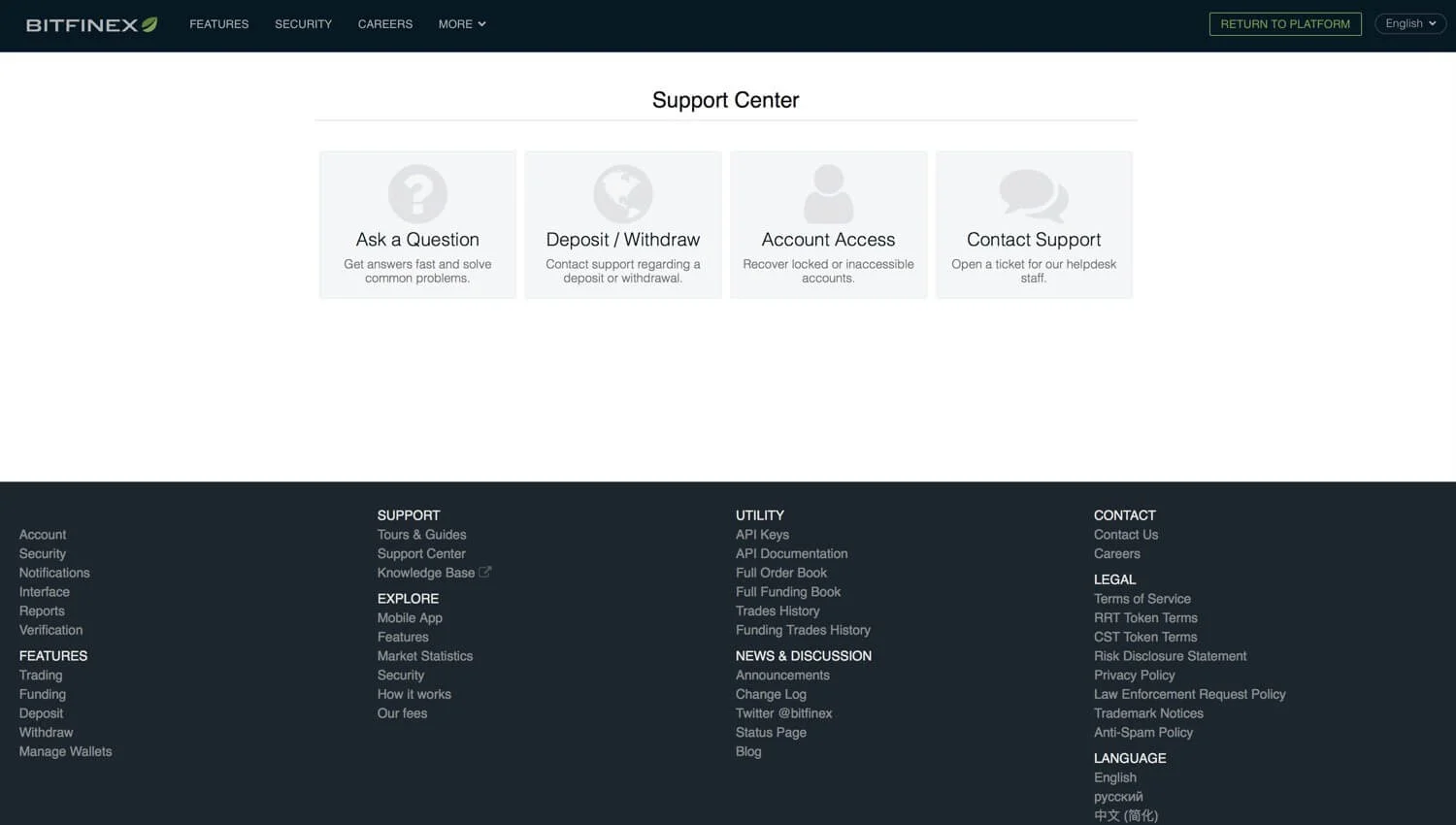Expand the MORE navigation dropdown
The height and width of the screenshot is (825, 1456).
click(461, 23)
